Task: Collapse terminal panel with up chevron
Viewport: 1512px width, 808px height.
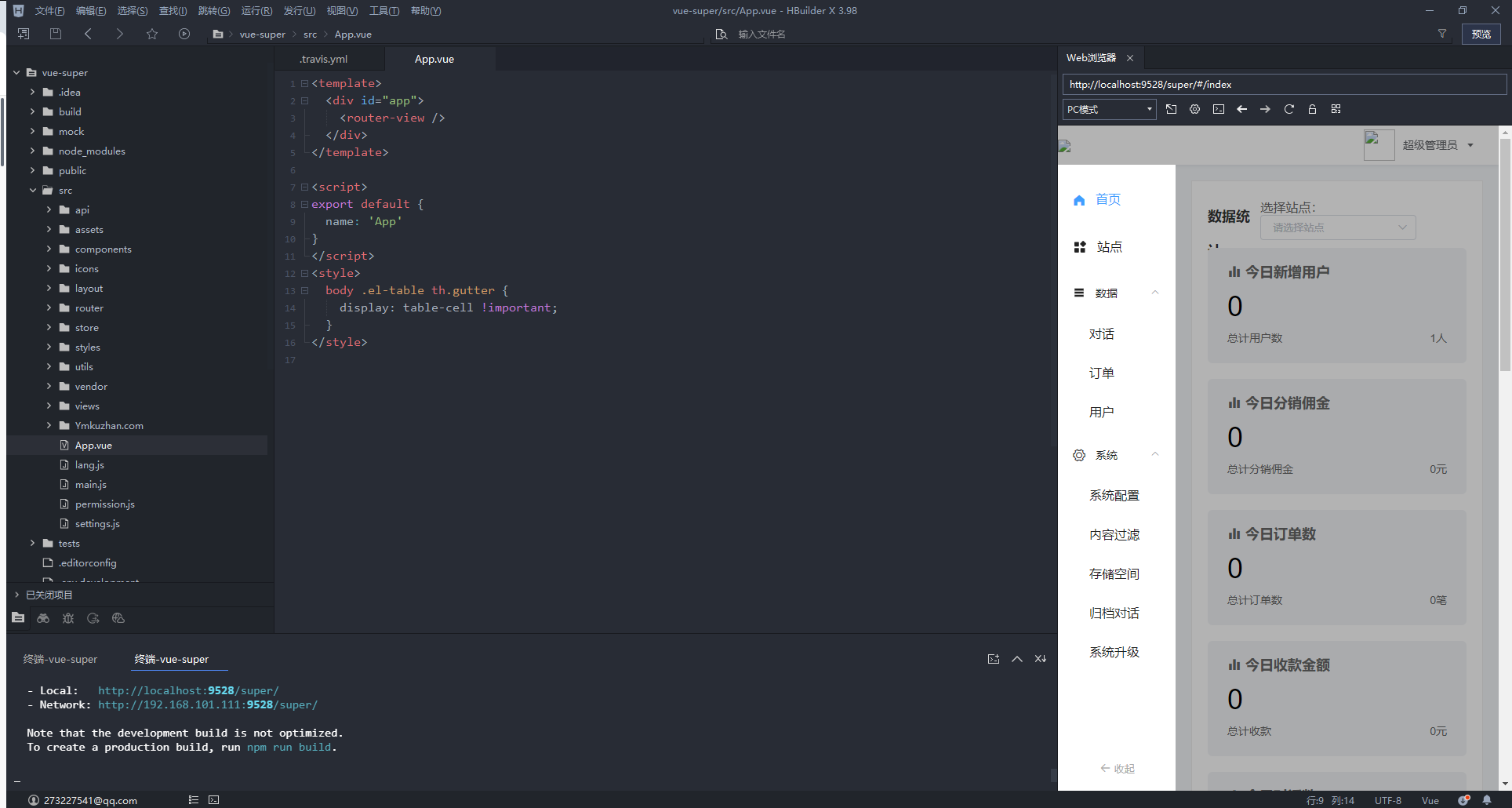Action: click(1017, 659)
